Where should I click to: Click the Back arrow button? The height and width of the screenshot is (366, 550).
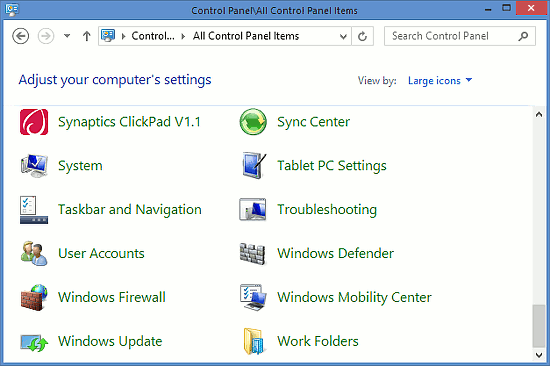pyautogui.click(x=20, y=36)
